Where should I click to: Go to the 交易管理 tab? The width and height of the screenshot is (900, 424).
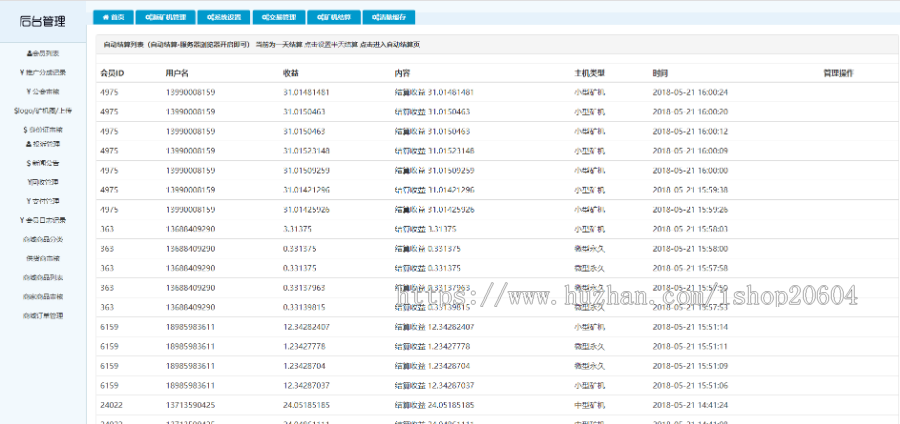279,17
